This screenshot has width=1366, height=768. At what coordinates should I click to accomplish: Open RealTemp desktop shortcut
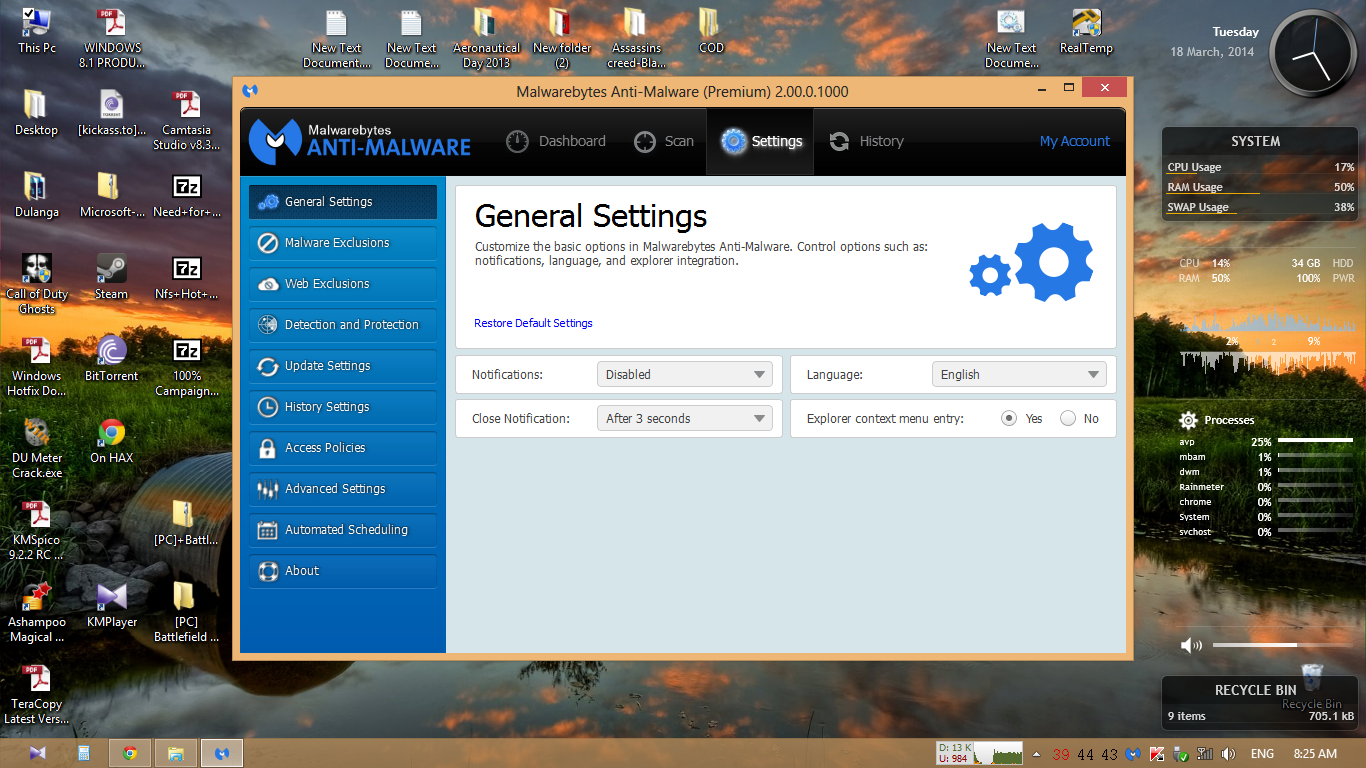tap(1086, 30)
